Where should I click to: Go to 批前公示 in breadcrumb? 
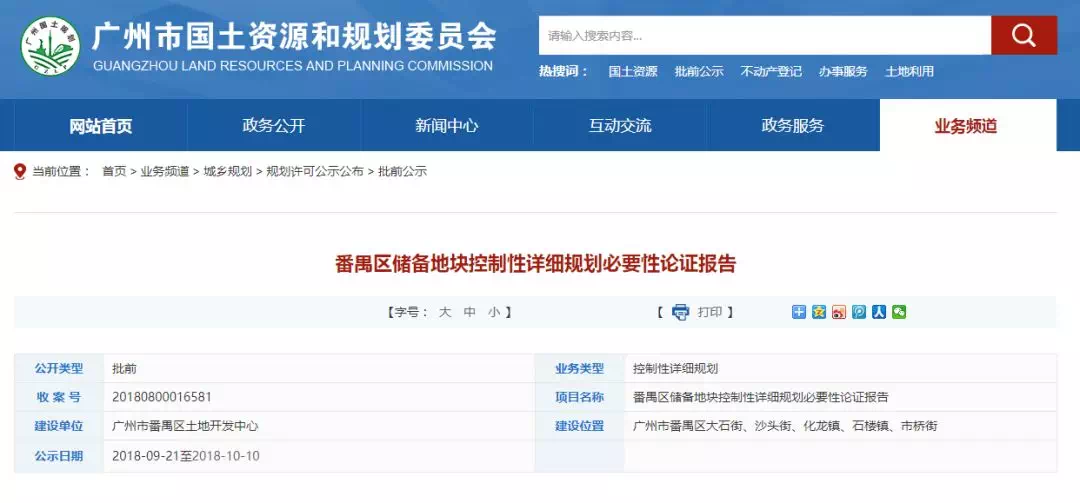[402, 172]
